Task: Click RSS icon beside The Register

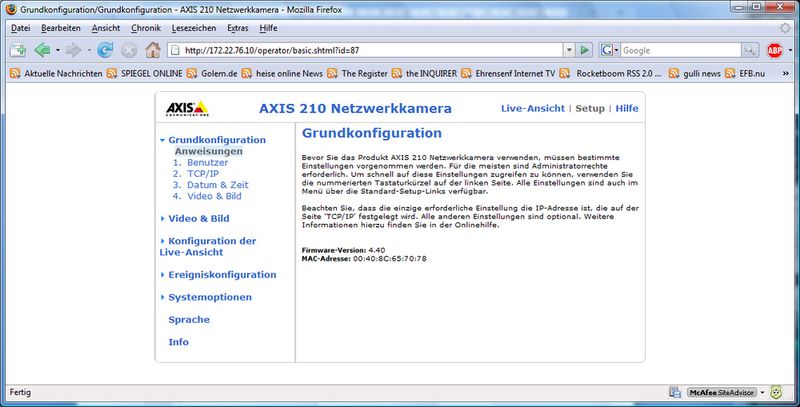Action: tap(333, 73)
